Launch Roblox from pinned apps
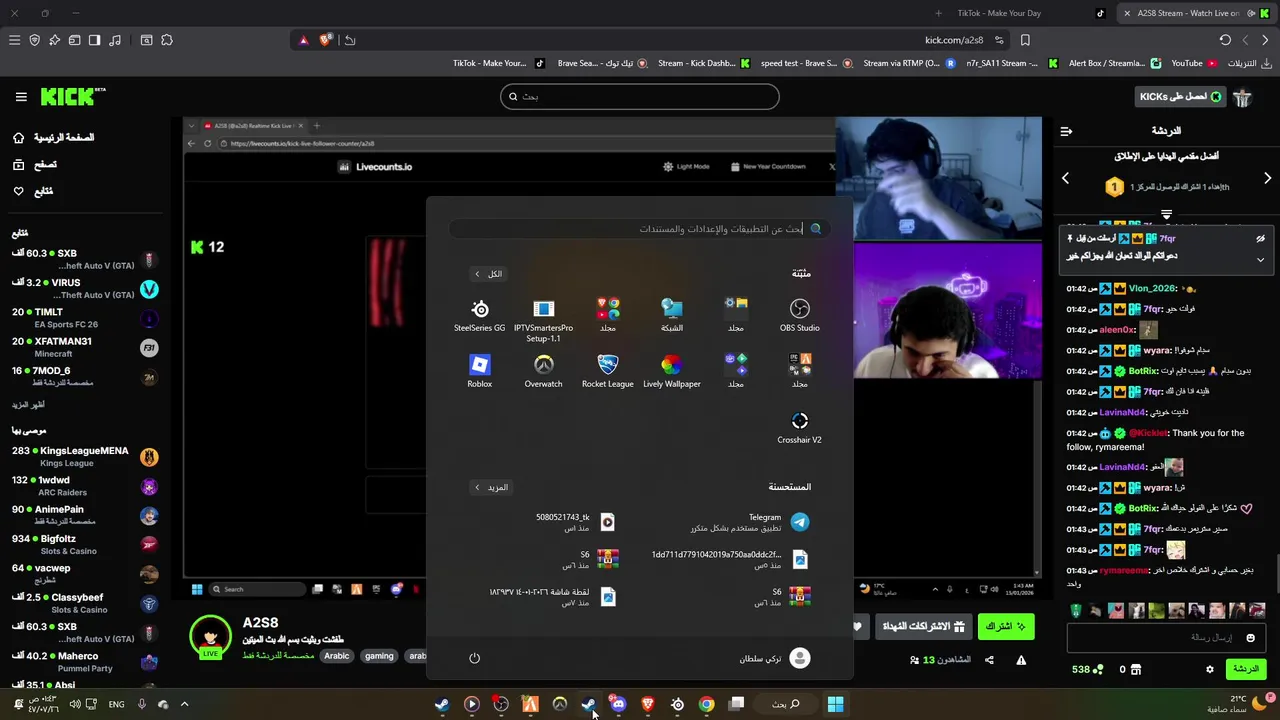The image size is (1280, 720). (479, 370)
